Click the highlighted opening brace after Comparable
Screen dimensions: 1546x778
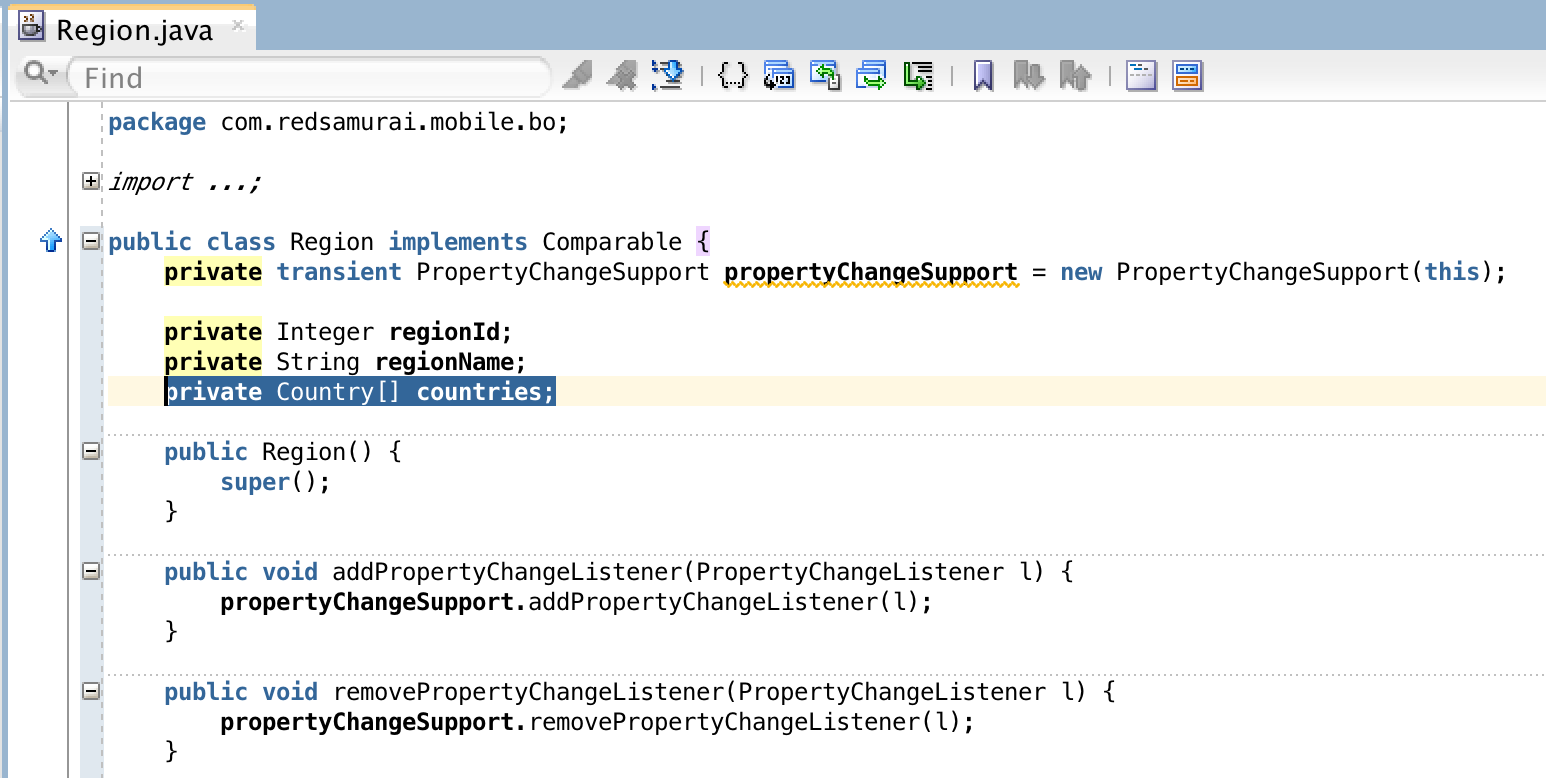(703, 242)
